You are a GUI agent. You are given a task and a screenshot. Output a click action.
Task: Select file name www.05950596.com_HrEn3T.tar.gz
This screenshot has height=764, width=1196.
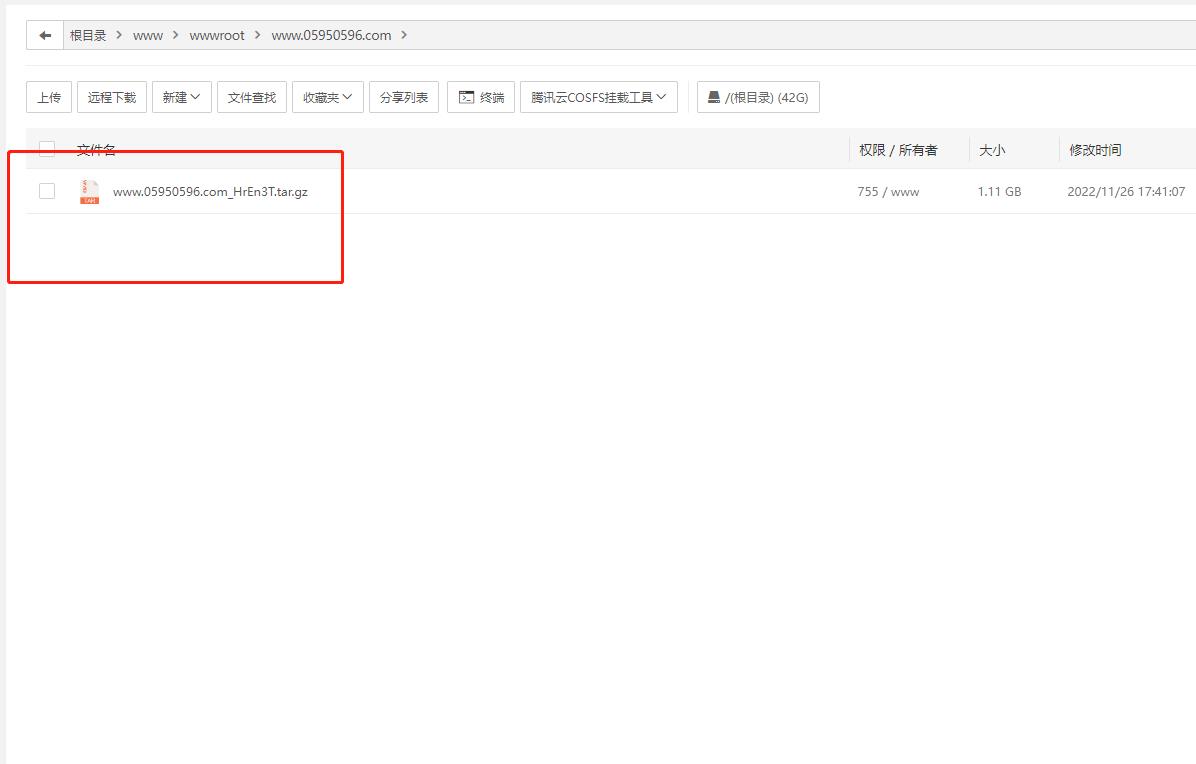(211, 191)
